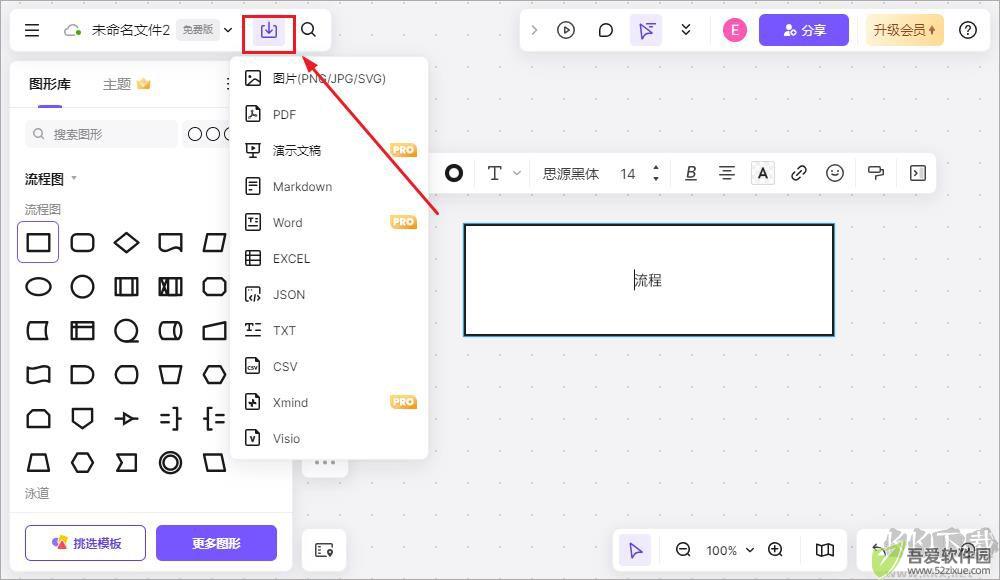Export as EXCEL
This screenshot has height=580, width=1000.
coord(328,258)
